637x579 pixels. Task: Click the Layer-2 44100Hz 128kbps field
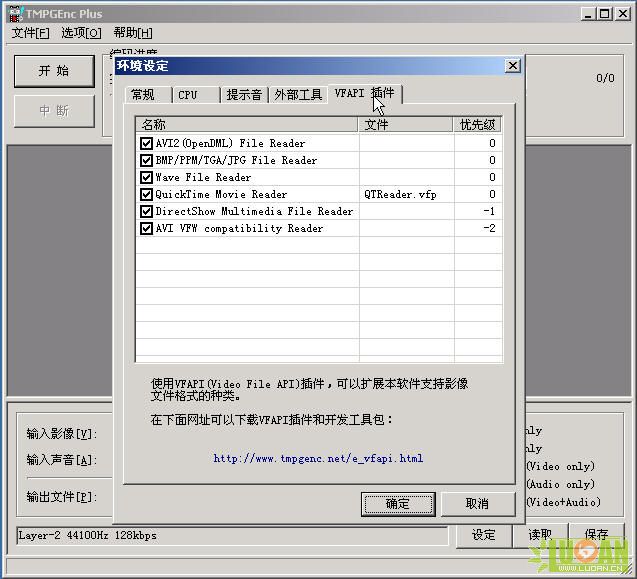point(232,536)
